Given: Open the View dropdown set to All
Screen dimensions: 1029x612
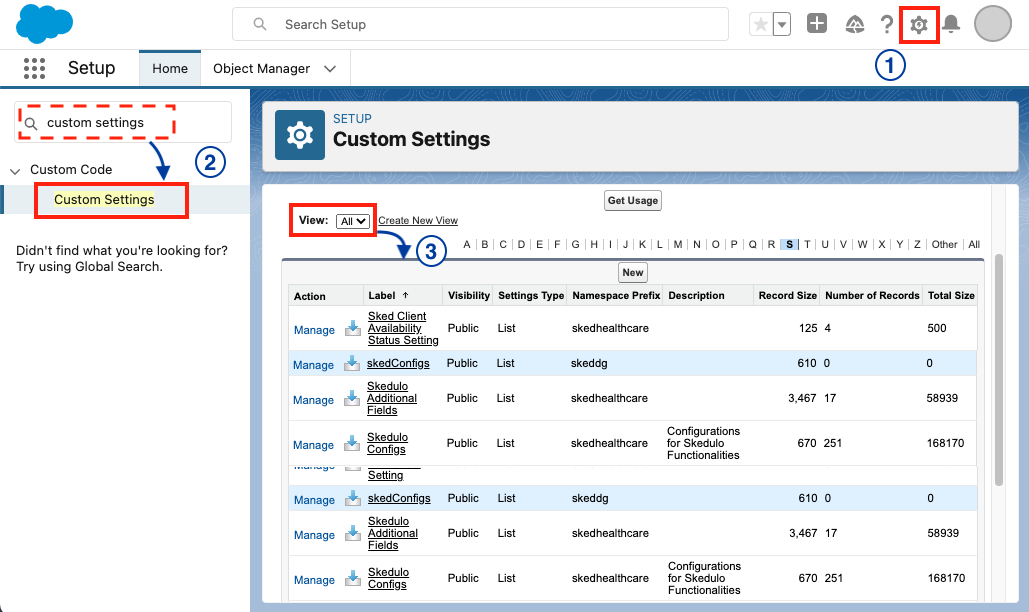Looking at the screenshot, I should click(352, 222).
